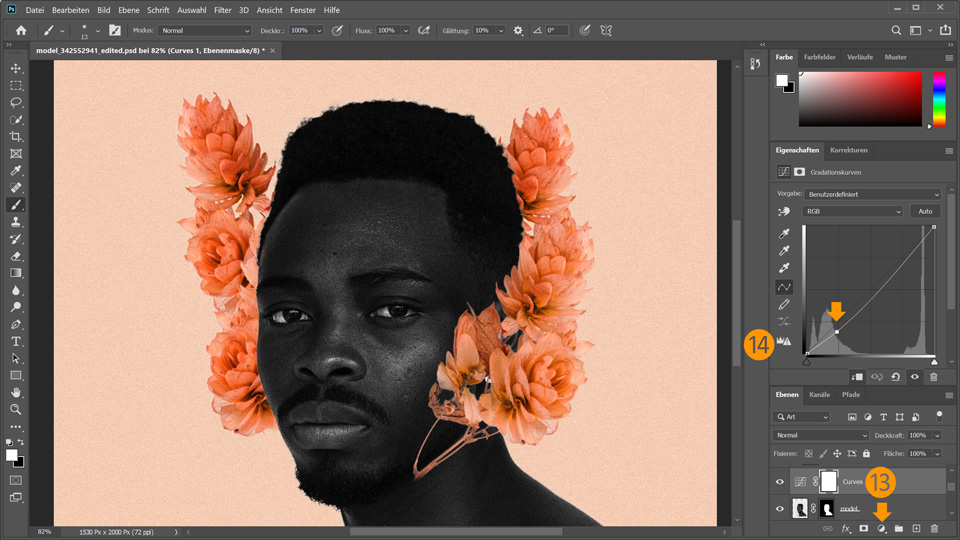Click the delete layer trash icon
The height and width of the screenshot is (540, 960).
click(934, 528)
